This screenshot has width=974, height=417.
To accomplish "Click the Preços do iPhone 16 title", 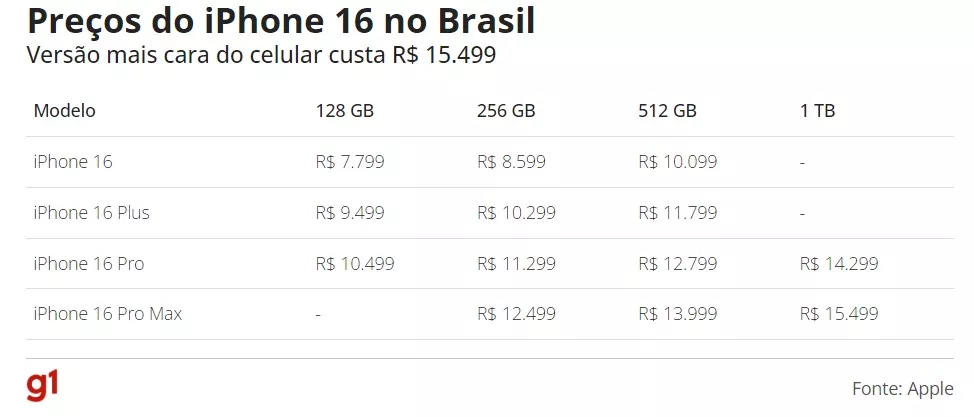I will point(281,21).
